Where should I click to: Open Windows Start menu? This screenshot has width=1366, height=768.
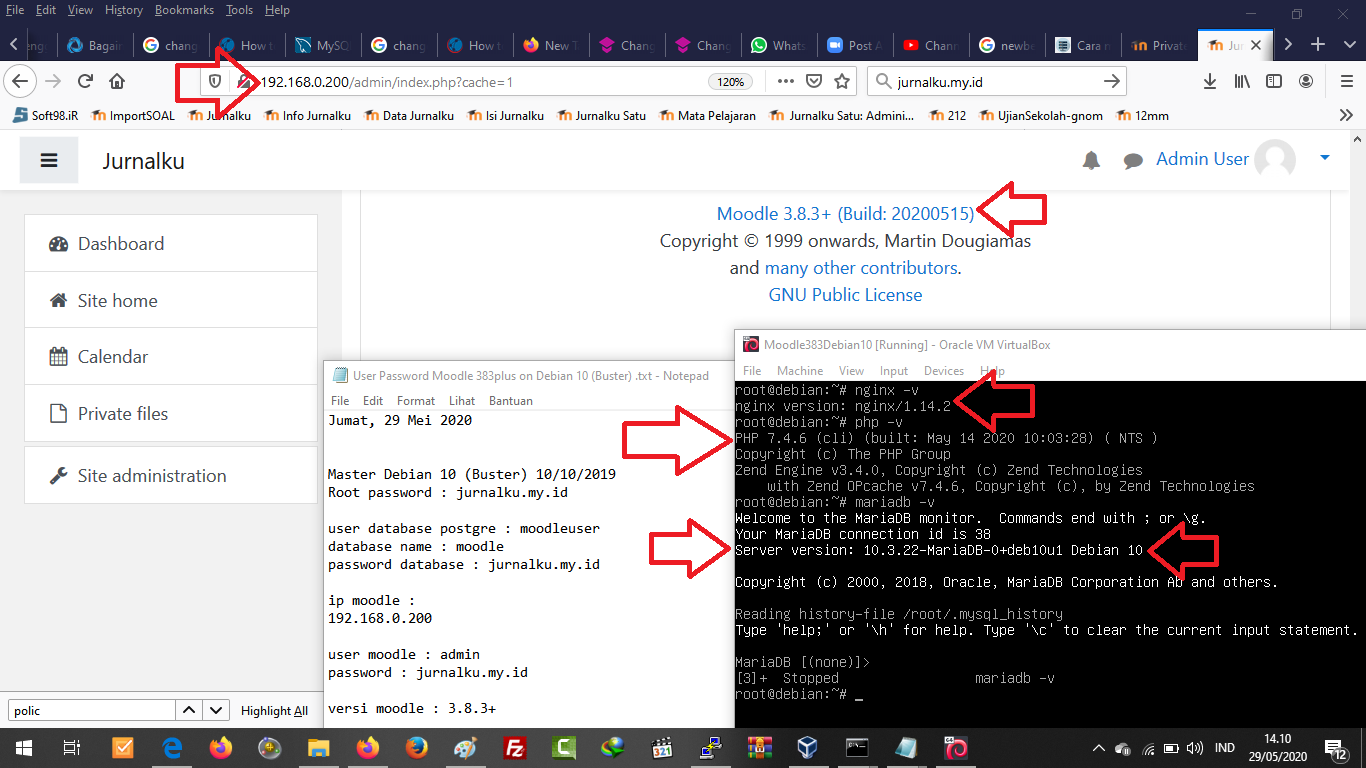[x=24, y=747]
